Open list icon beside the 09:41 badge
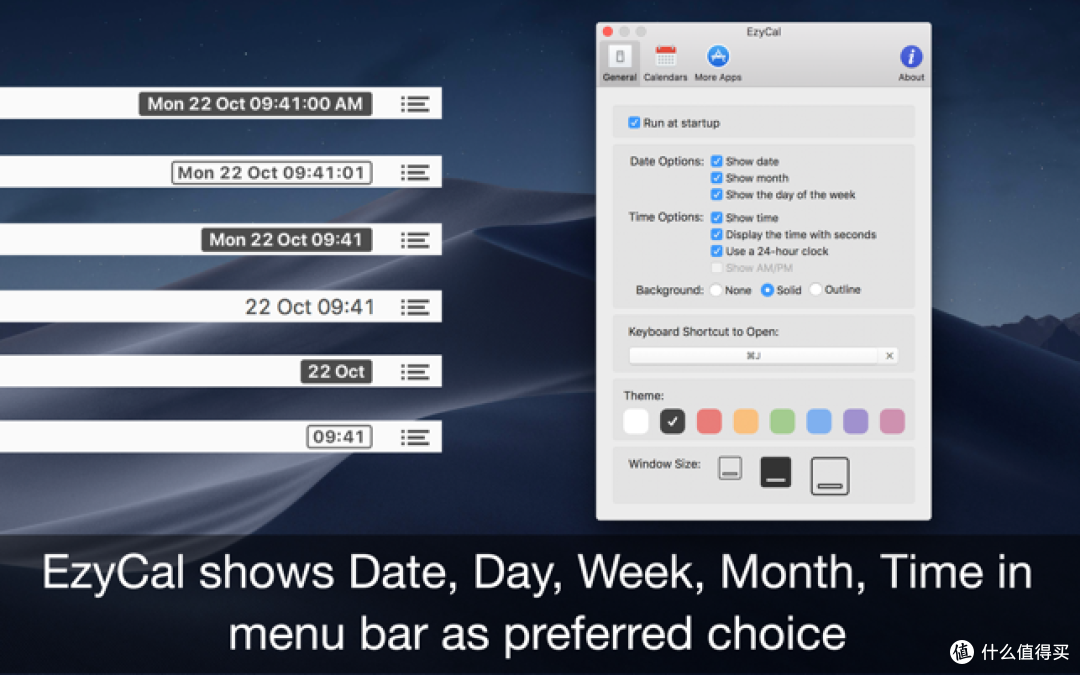The width and height of the screenshot is (1080, 675). pyautogui.click(x=415, y=437)
